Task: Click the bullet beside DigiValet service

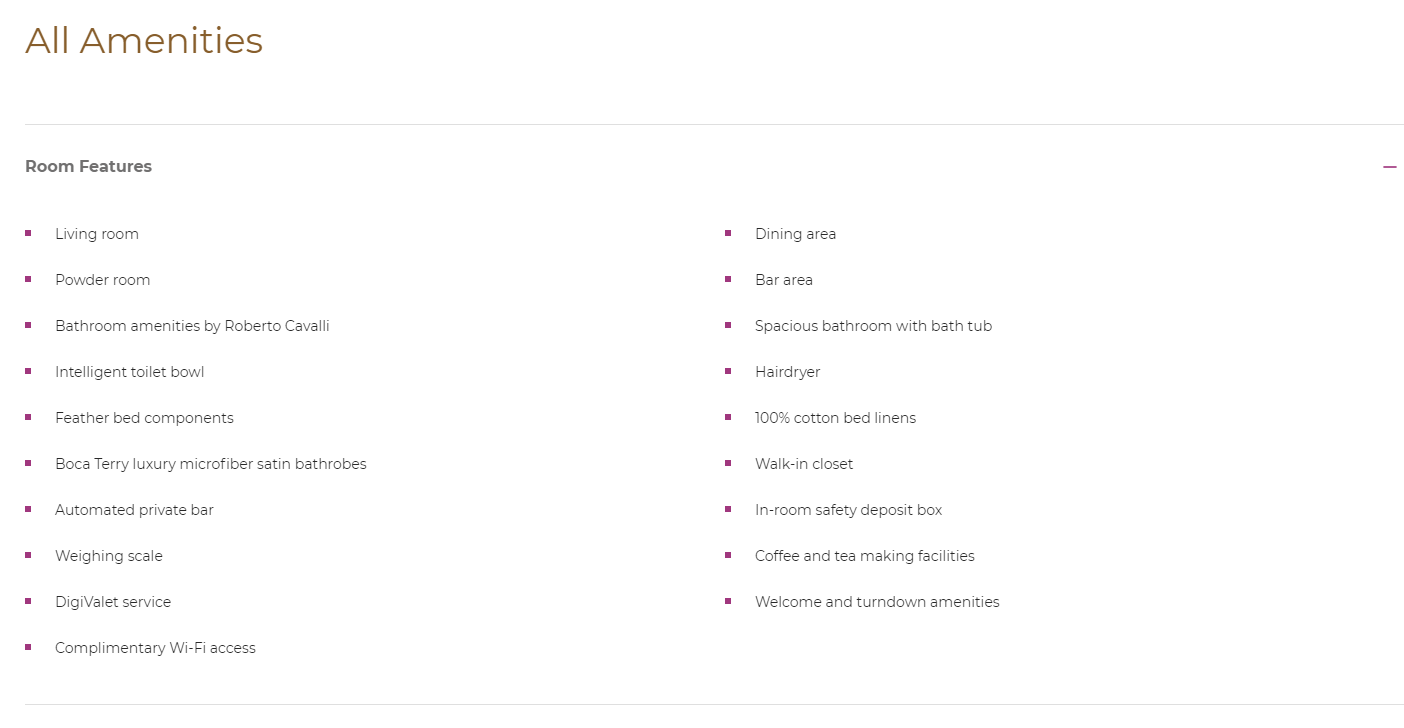Action: pyautogui.click(x=28, y=601)
